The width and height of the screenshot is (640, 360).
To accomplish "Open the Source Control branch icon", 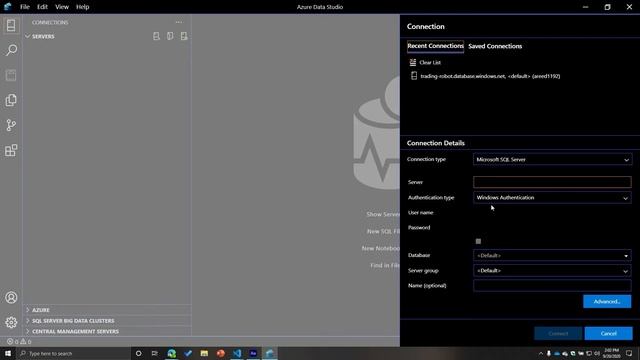I will 11,125.
